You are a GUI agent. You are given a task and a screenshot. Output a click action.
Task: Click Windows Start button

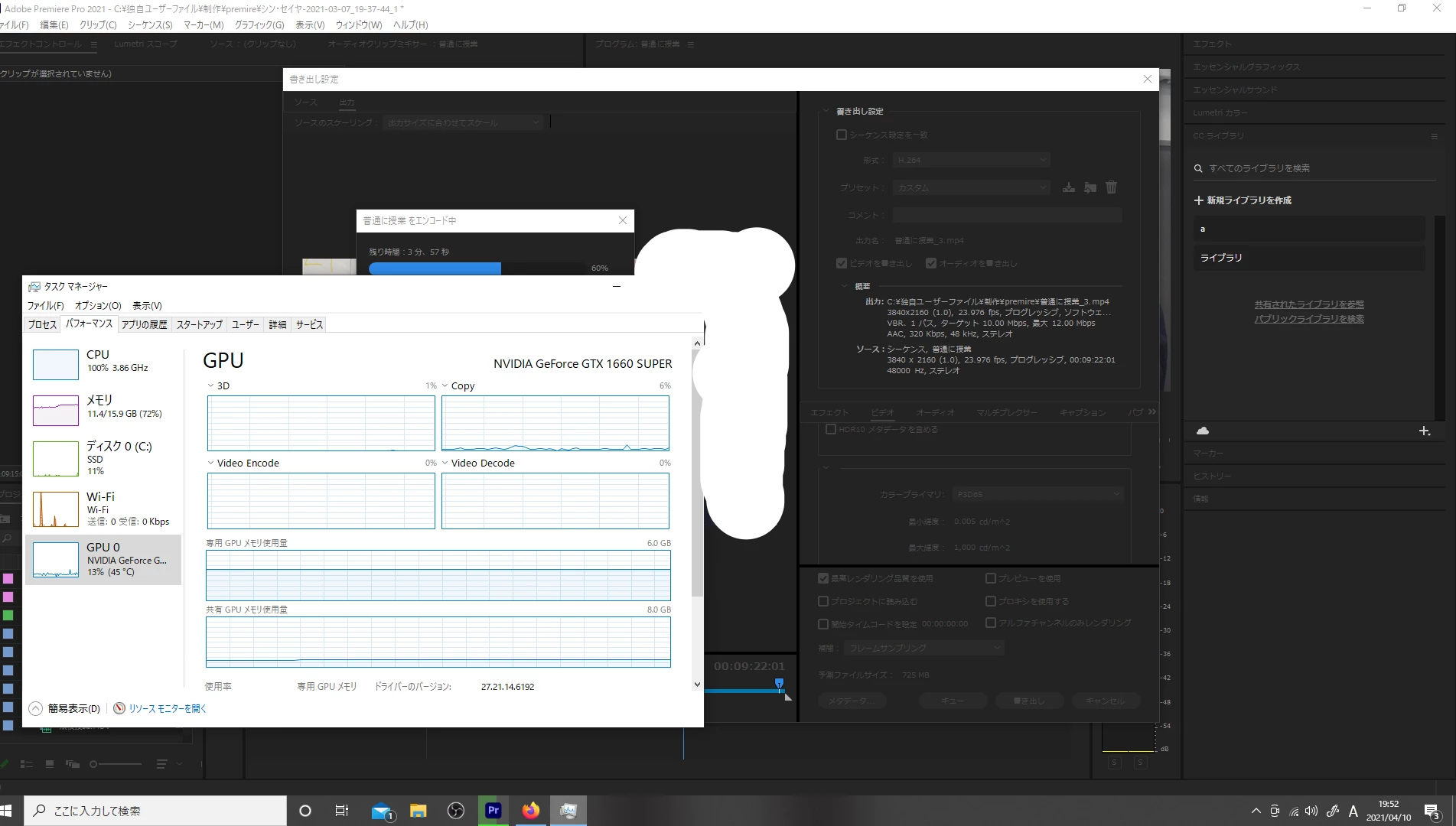(8, 811)
